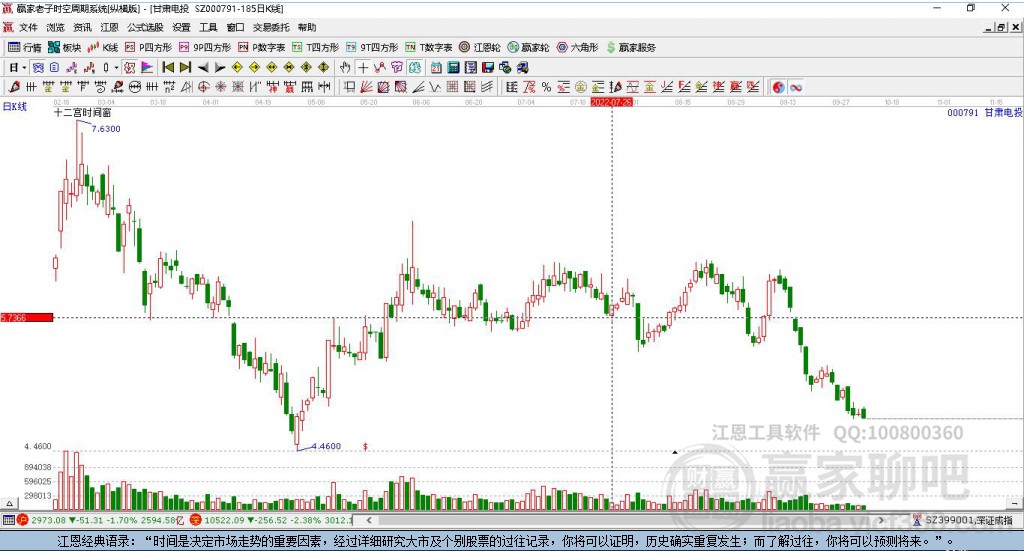
Task: Open the 江恩 menu
Action: click(110, 27)
